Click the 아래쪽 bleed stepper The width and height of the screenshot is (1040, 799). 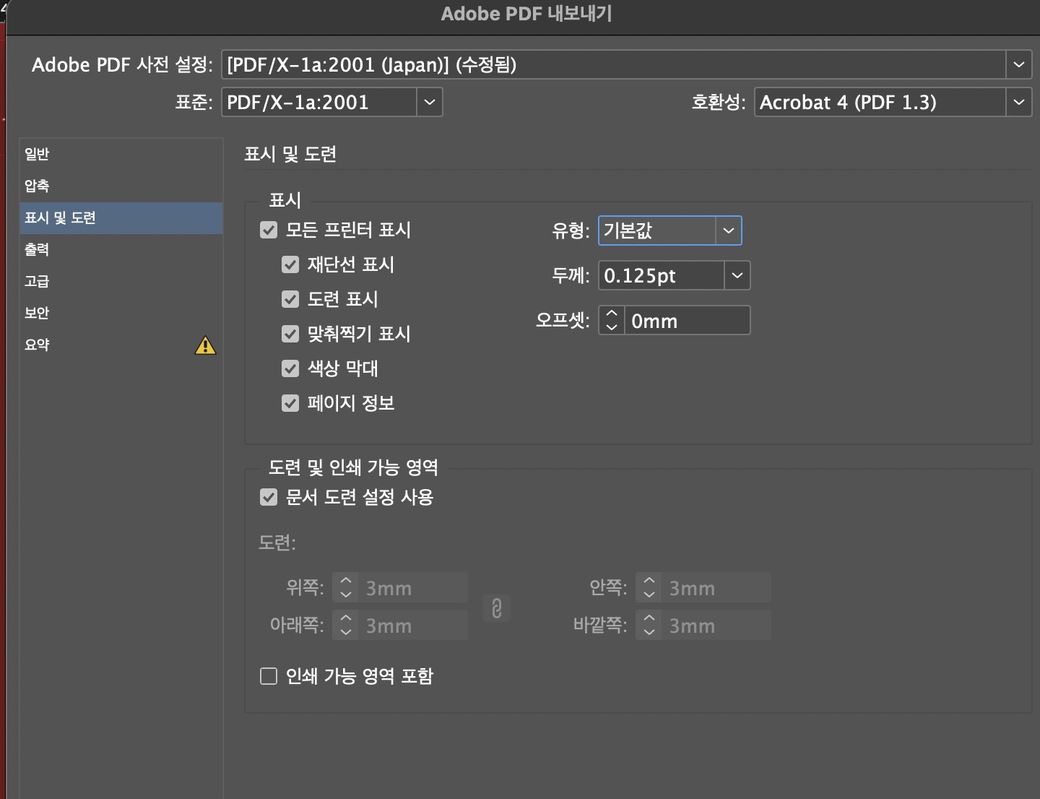346,625
